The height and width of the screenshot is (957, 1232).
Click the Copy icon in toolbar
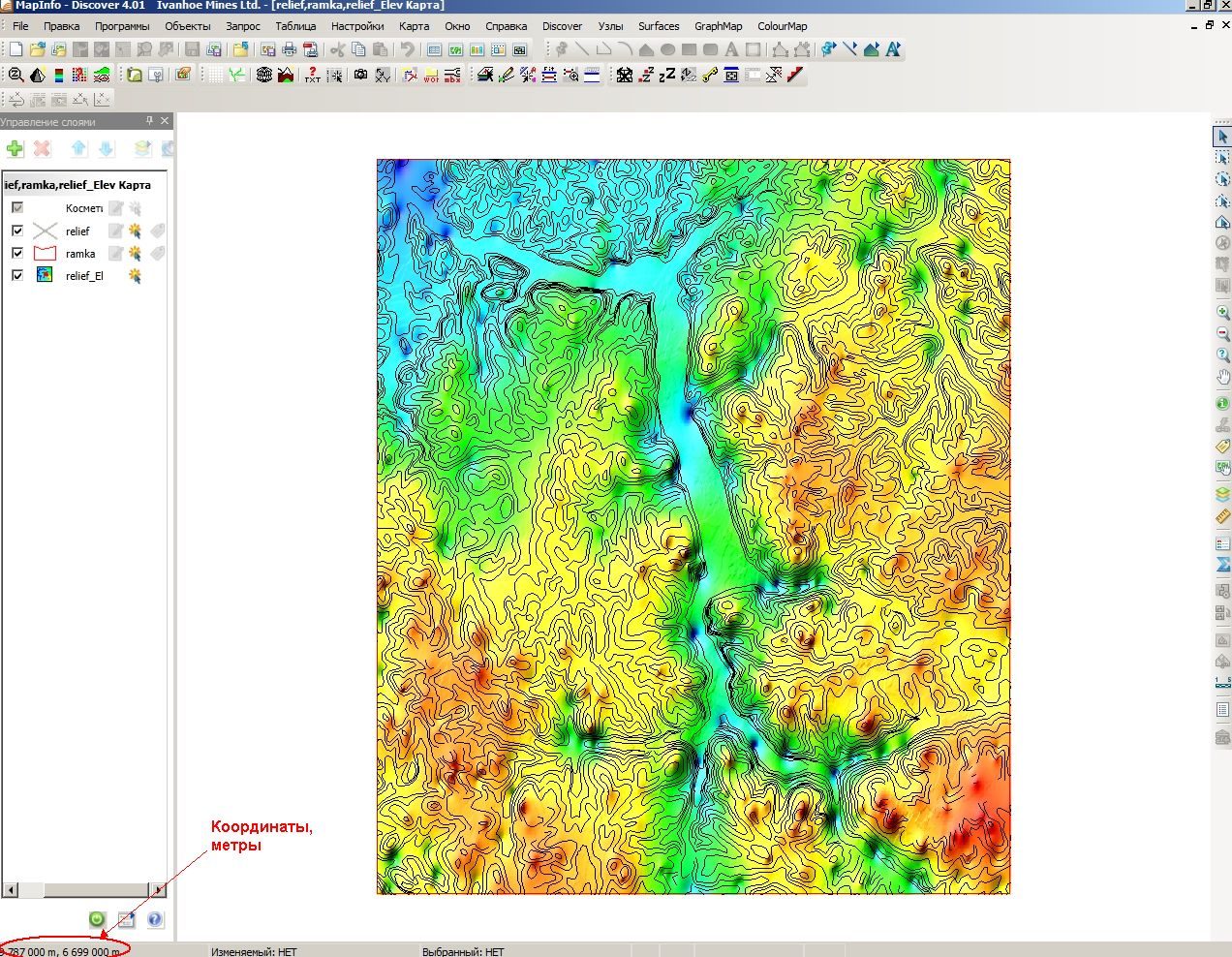tap(358, 49)
